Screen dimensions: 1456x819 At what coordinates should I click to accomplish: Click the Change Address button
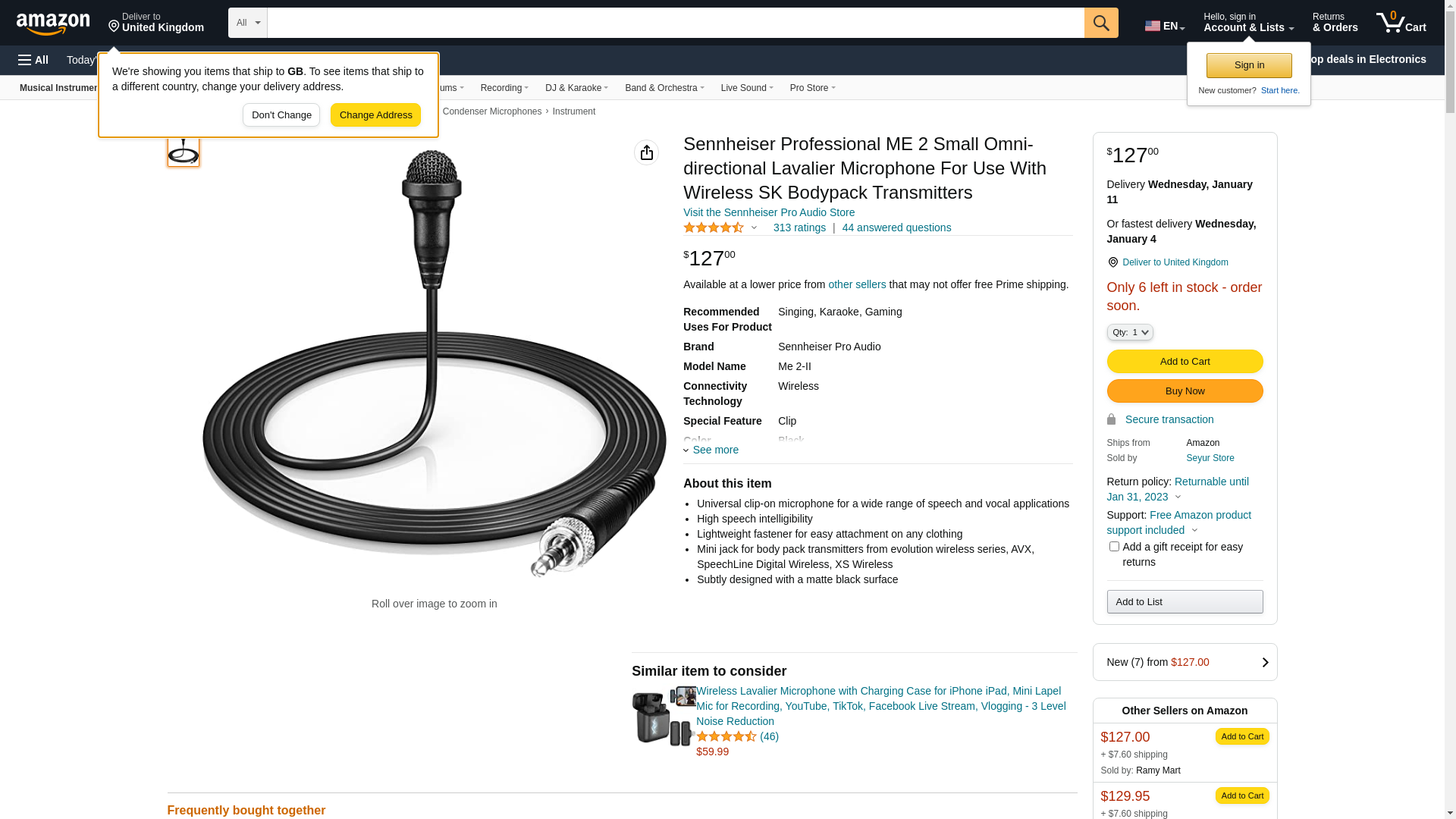pos(375,115)
